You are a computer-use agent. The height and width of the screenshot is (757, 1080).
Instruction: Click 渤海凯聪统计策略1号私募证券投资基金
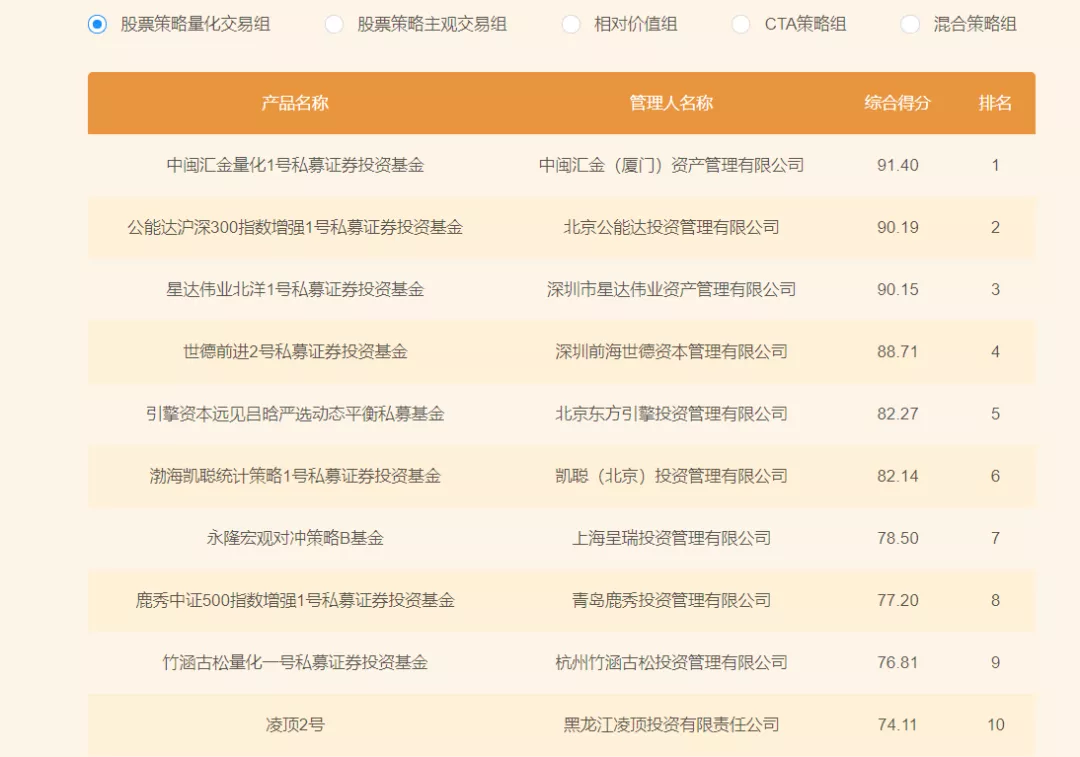[x=295, y=476]
